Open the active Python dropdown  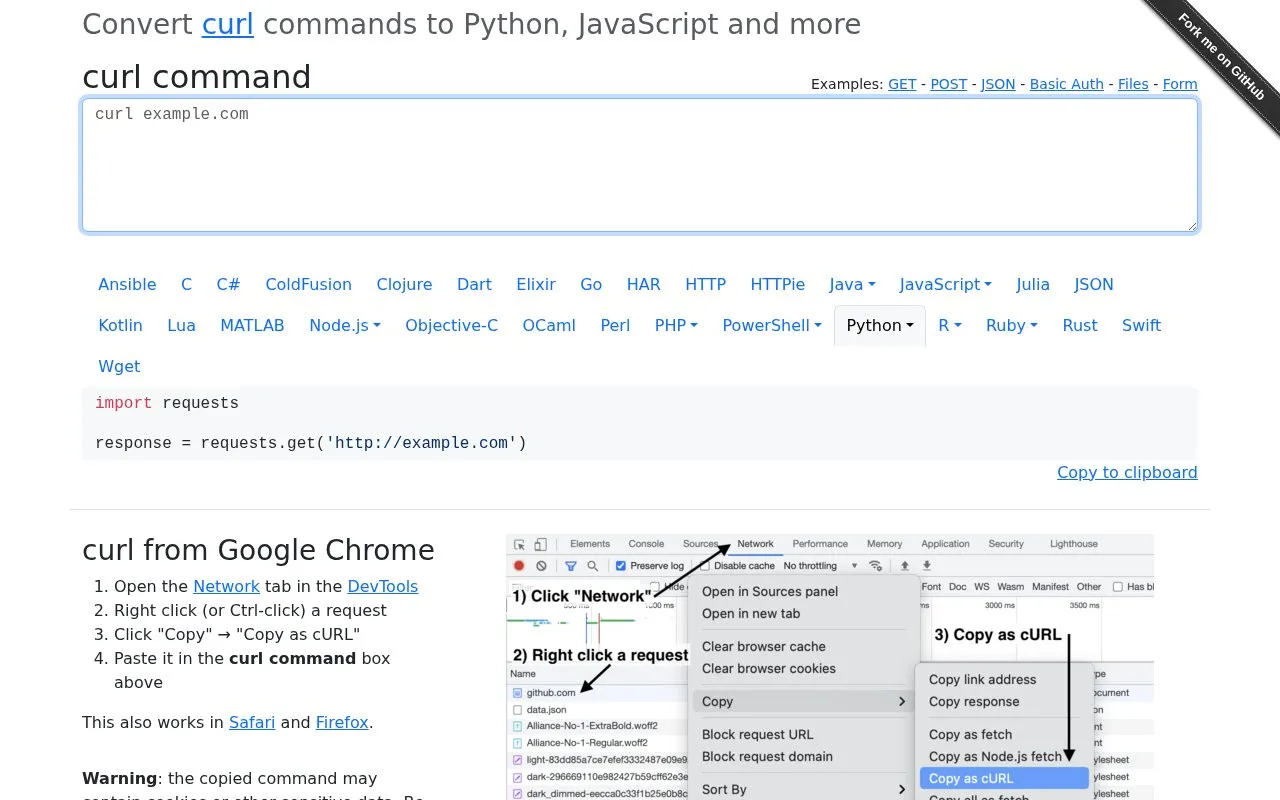880,325
